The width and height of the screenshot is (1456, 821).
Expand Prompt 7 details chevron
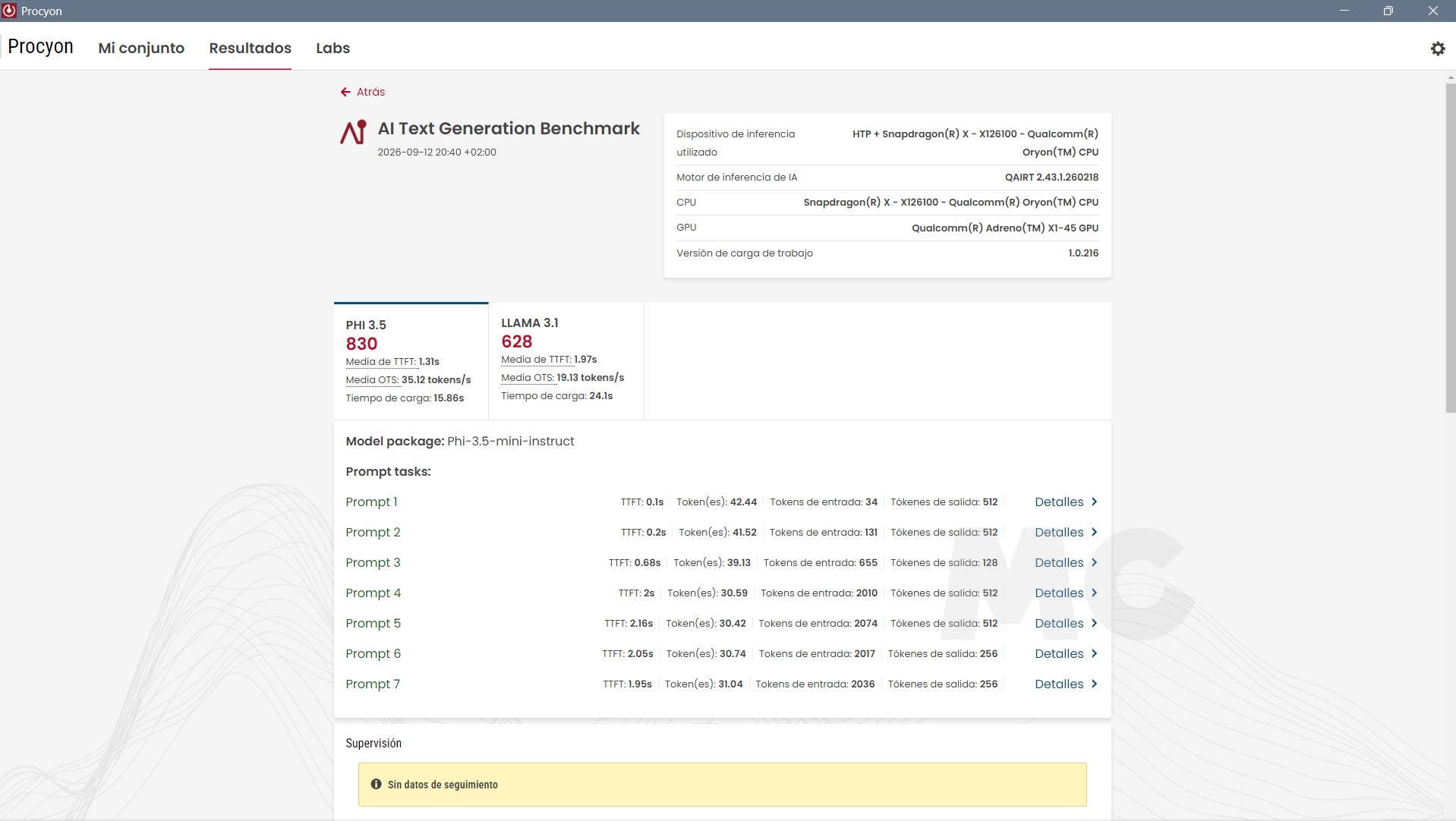(1094, 684)
